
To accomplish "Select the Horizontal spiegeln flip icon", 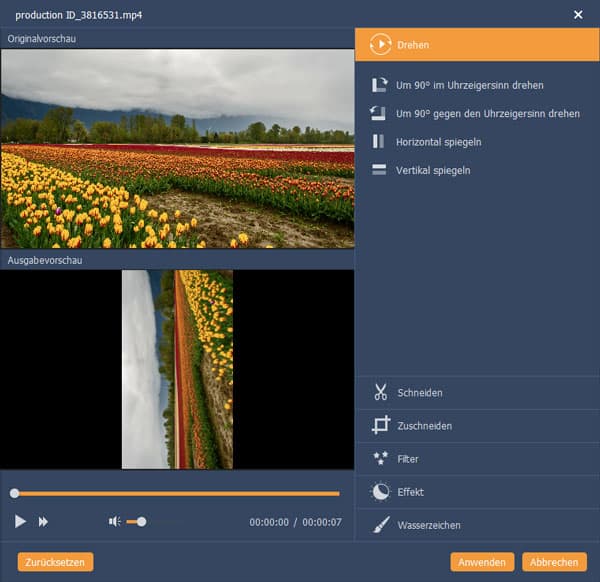I will point(379,142).
